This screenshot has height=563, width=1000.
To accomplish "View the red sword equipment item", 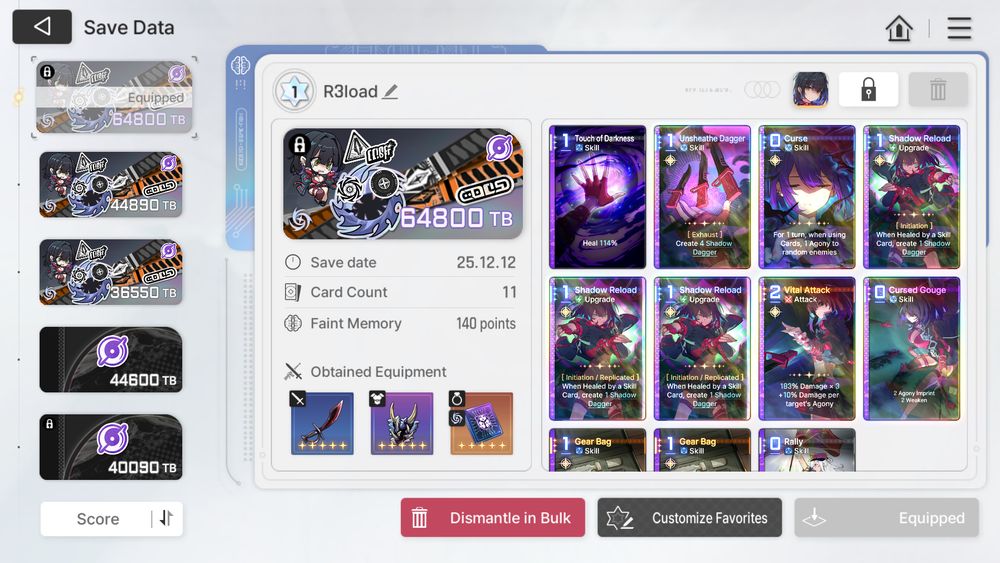I will coord(322,423).
